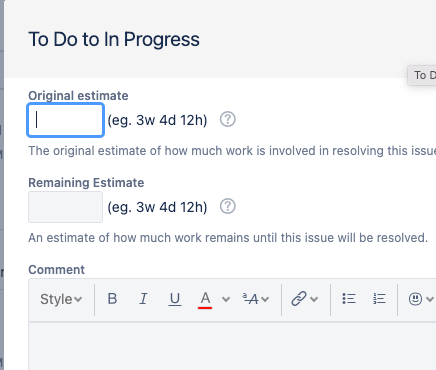The height and width of the screenshot is (370, 436).
Task: Insert a bulleted list
Action: click(349, 299)
